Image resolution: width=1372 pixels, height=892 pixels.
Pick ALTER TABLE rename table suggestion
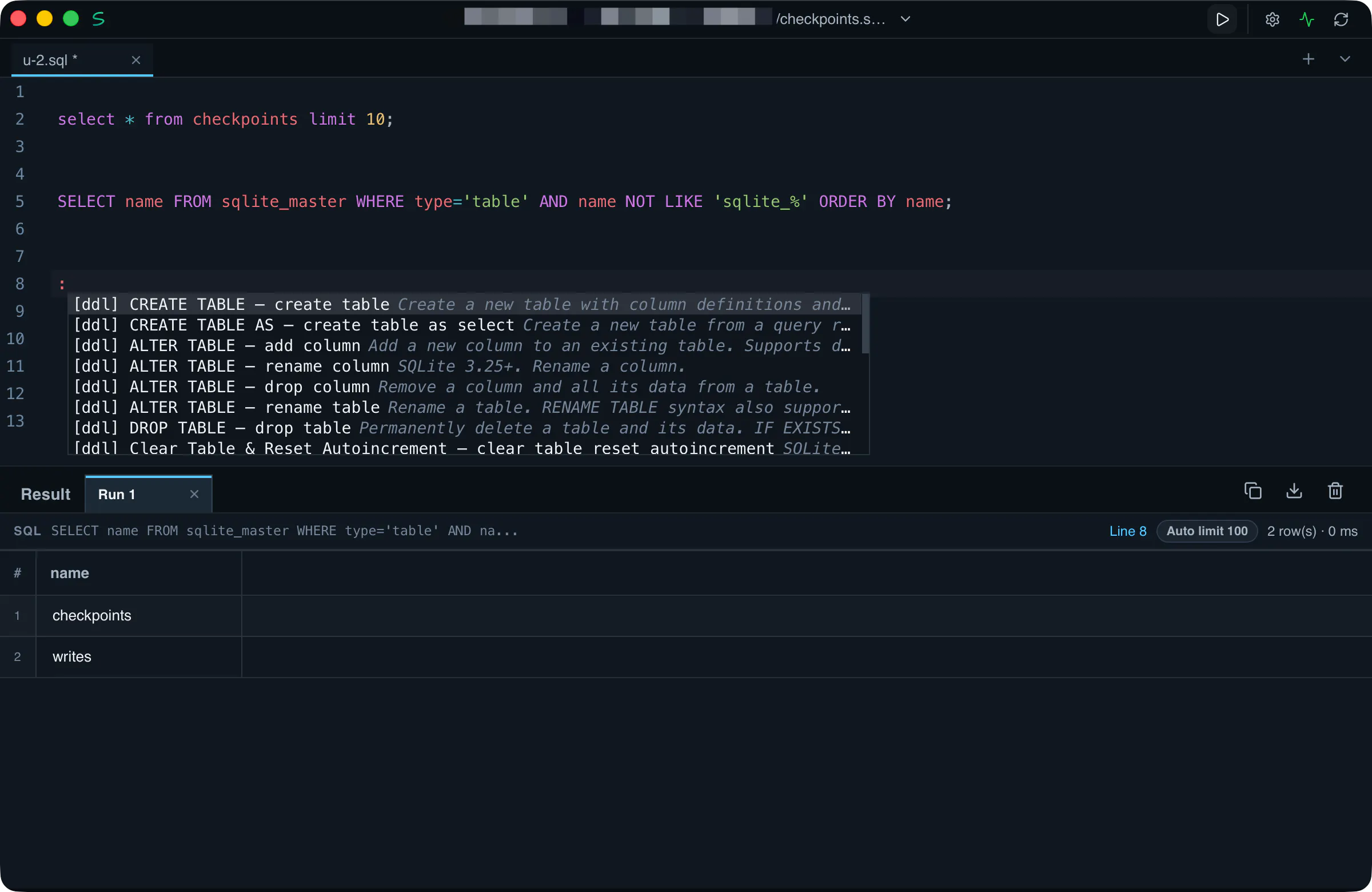(x=465, y=408)
